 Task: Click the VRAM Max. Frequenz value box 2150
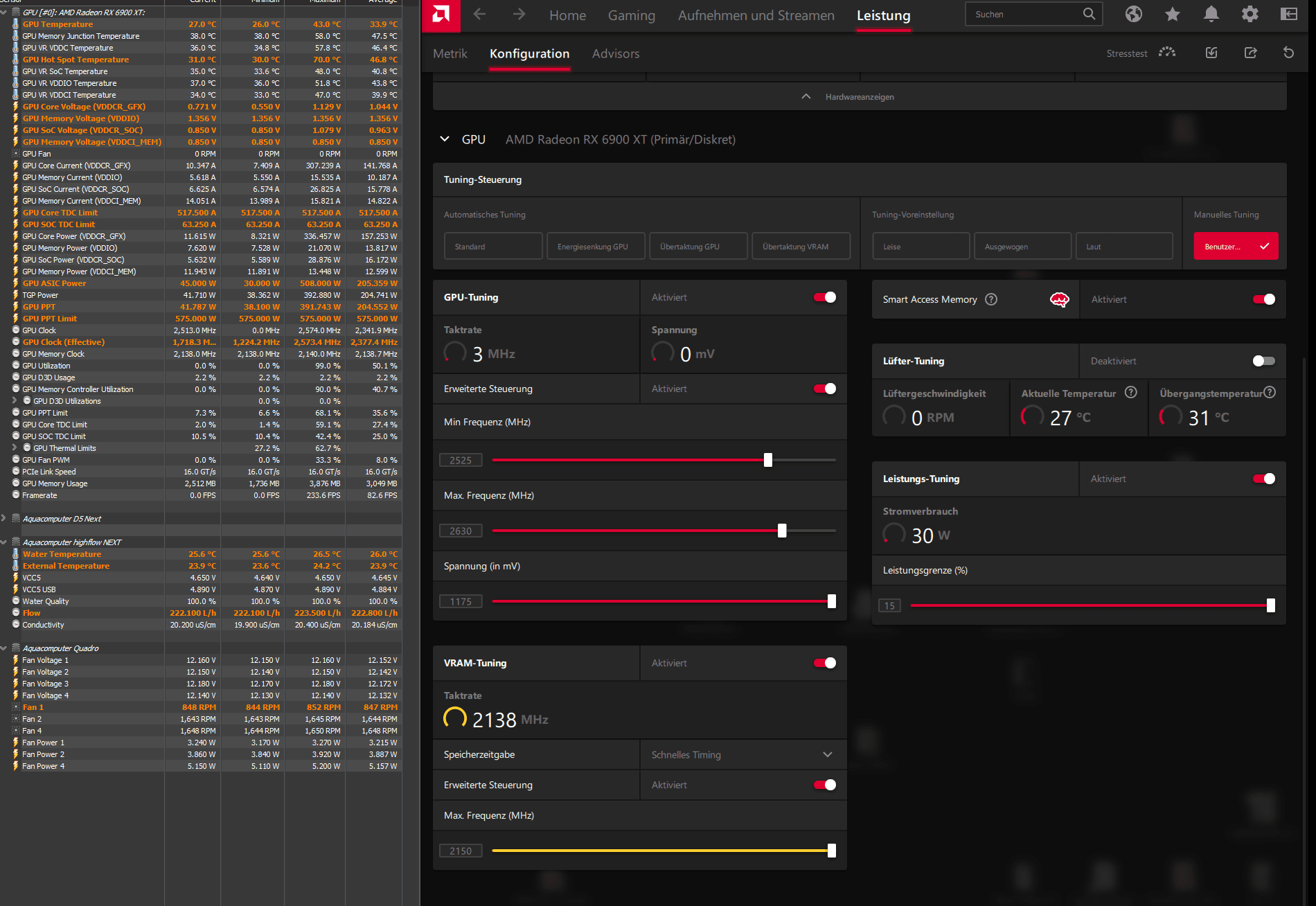click(461, 851)
